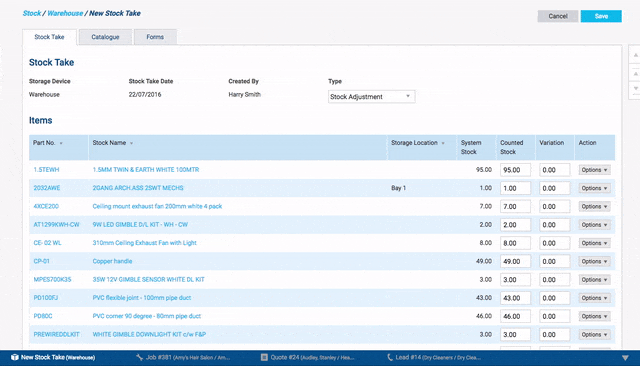Screen dimensions: 640x366
Task: Open 9W LED GIMBLE D/L KIT link
Action: coord(140,225)
